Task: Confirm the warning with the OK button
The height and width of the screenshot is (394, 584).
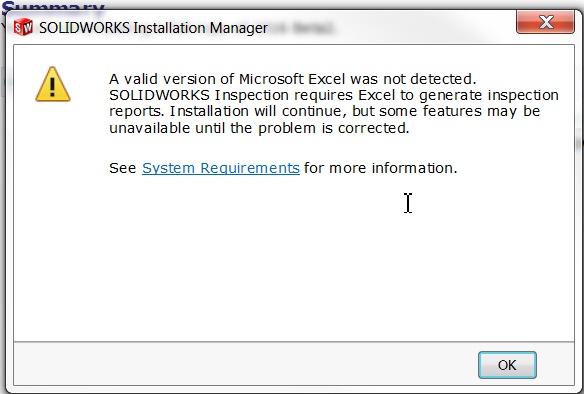Action: point(507,365)
